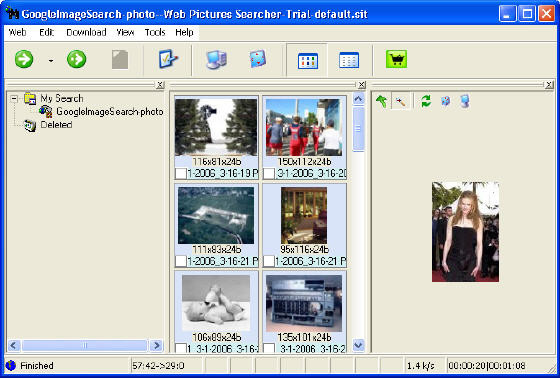The width and height of the screenshot is (560, 378).
Task: Maximize the Web Pictures Searcher window
Action: [527, 14]
